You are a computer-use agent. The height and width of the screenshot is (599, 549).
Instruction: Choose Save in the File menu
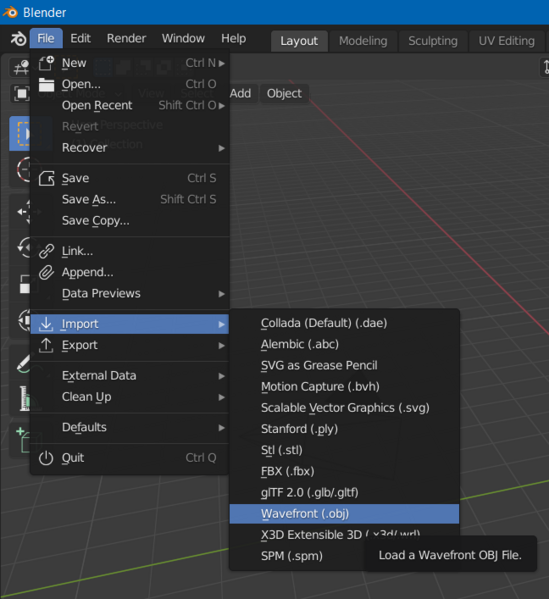pos(130,178)
